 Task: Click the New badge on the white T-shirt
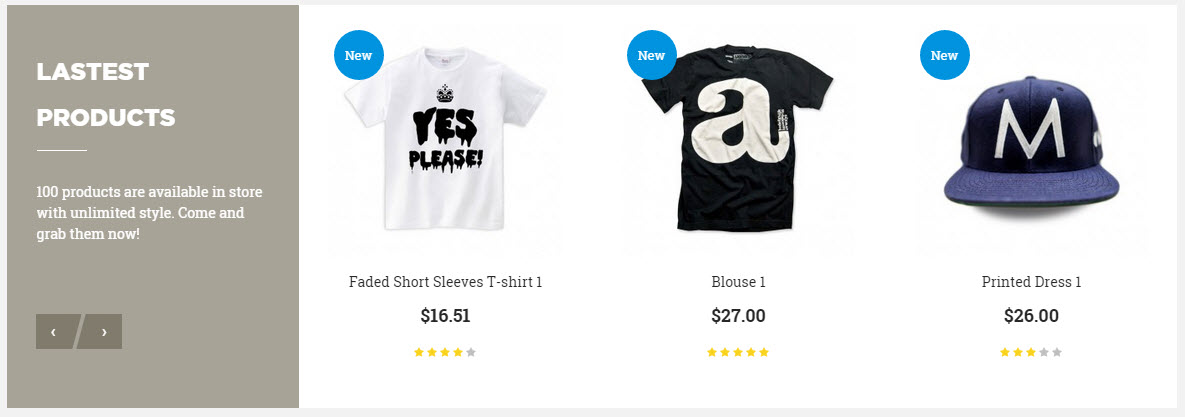coord(358,55)
